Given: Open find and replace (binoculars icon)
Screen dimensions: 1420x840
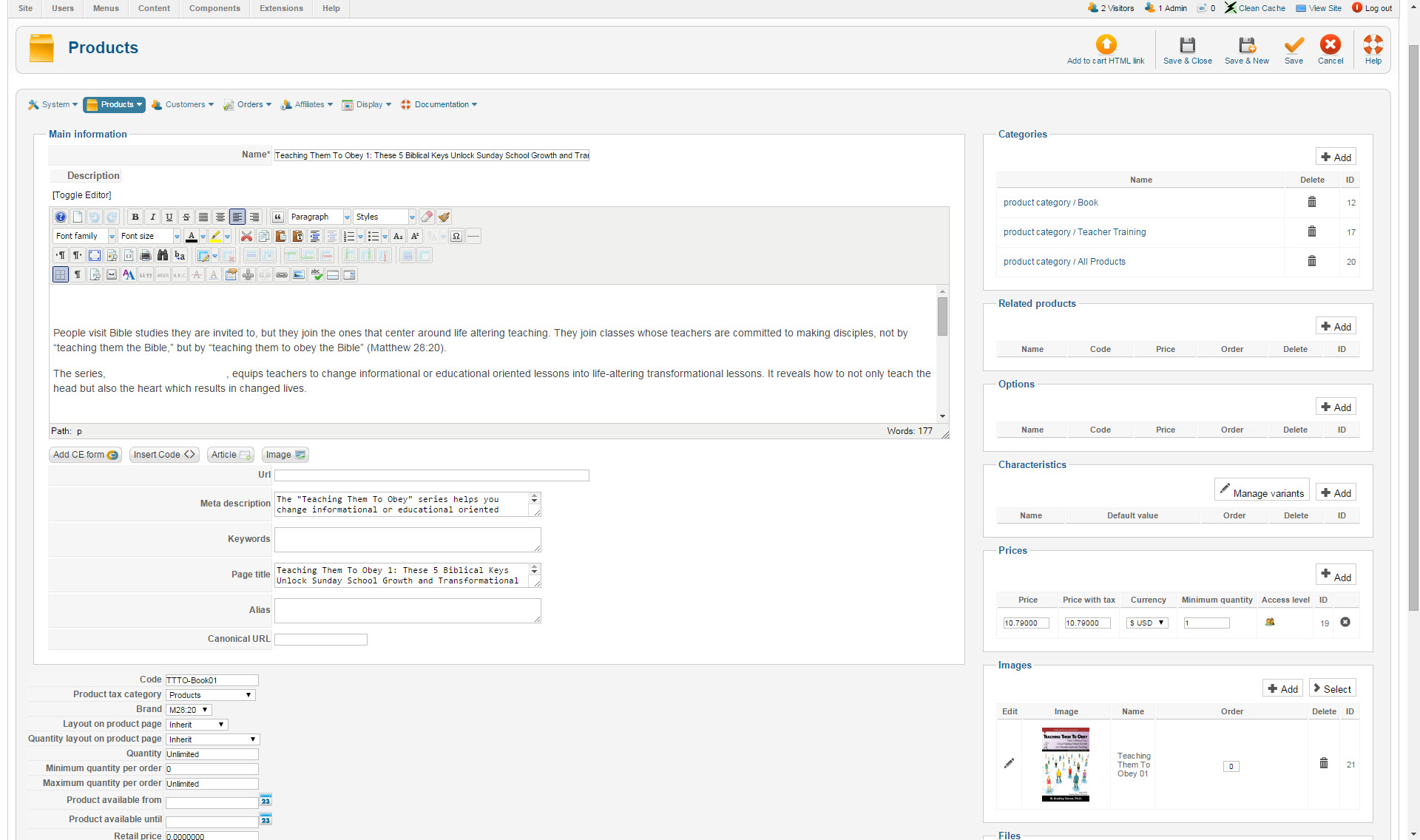Looking at the screenshot, I should pos(163,256).
